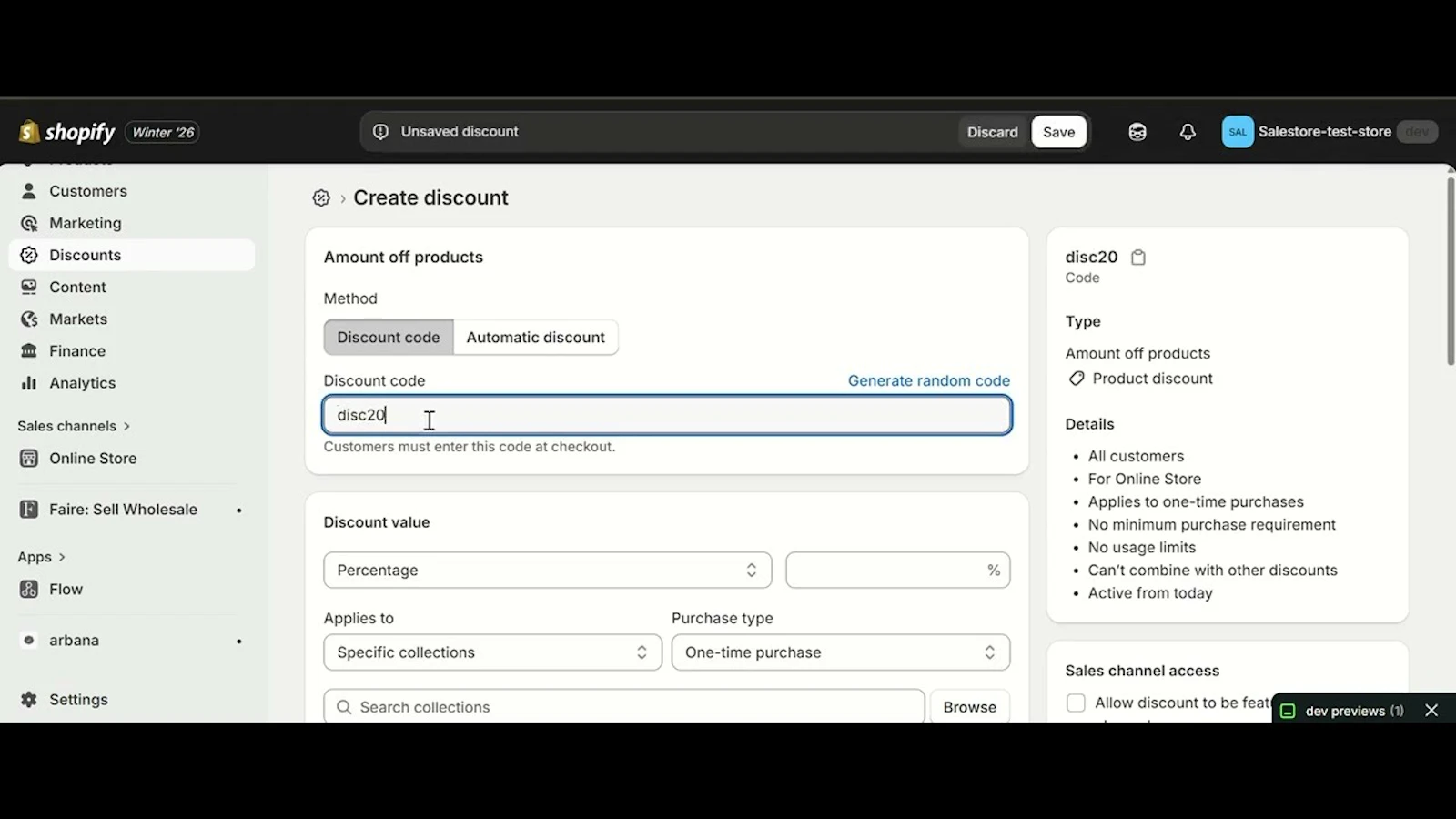
Task: Select the Discount code method
Action: [389, 337]
